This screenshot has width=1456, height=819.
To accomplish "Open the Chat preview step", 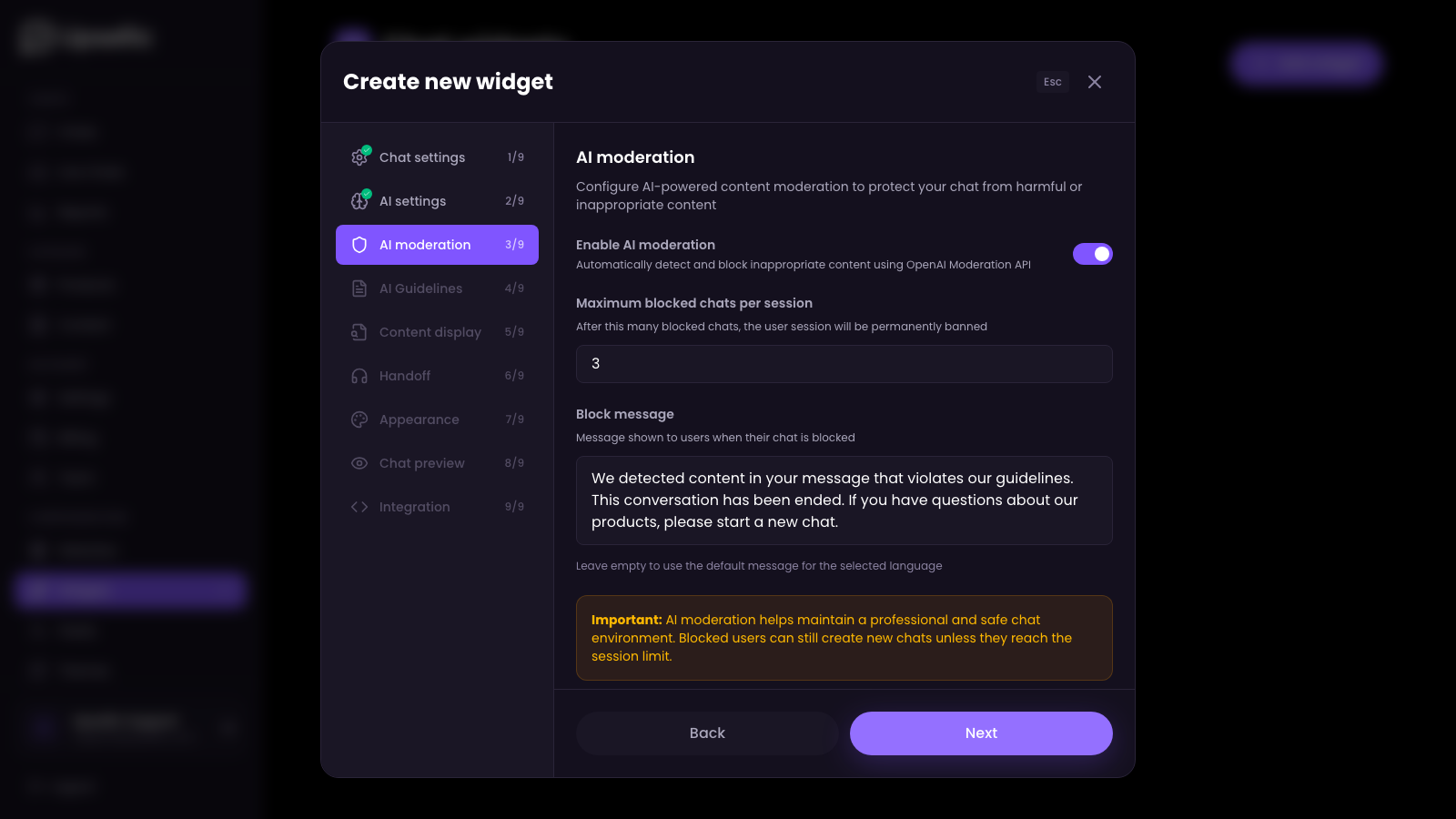I will [x=421, y=462].
